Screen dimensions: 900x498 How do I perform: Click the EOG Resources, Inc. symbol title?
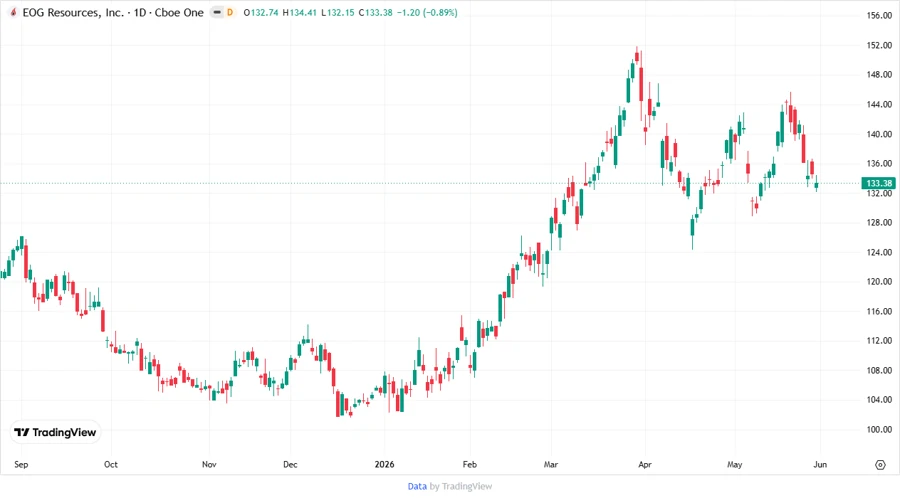[73, 13]
